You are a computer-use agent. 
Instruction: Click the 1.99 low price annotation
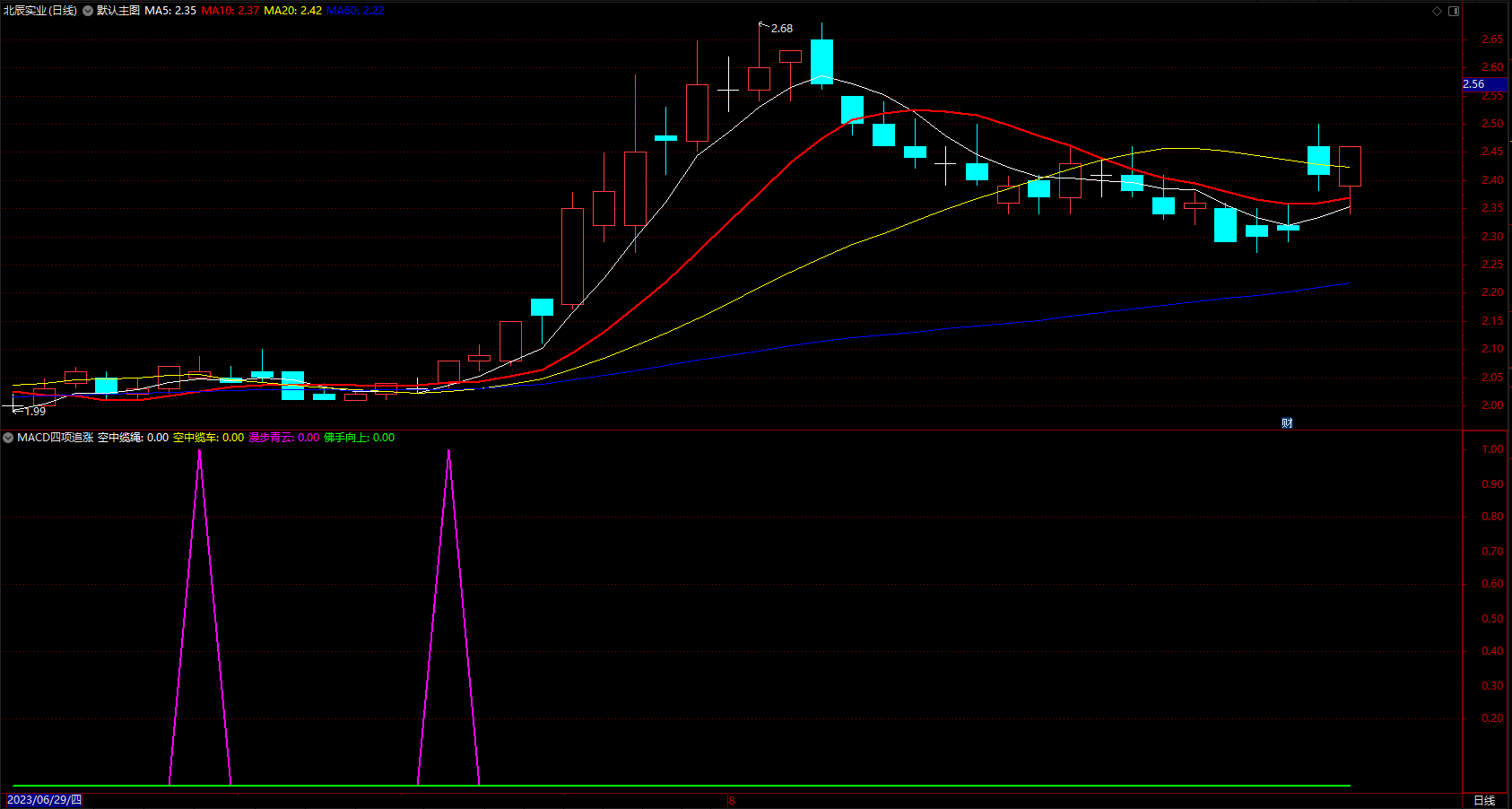[35, 411]
